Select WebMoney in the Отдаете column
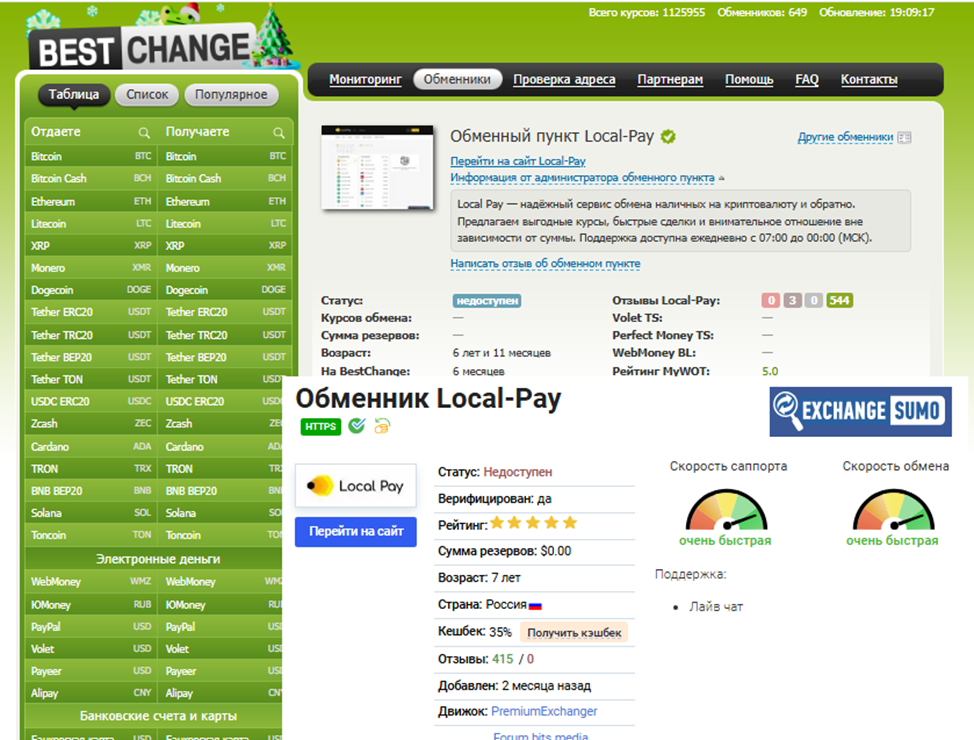Image resolution: width=974 pixels, height=740 pixels. coord(91,582)
